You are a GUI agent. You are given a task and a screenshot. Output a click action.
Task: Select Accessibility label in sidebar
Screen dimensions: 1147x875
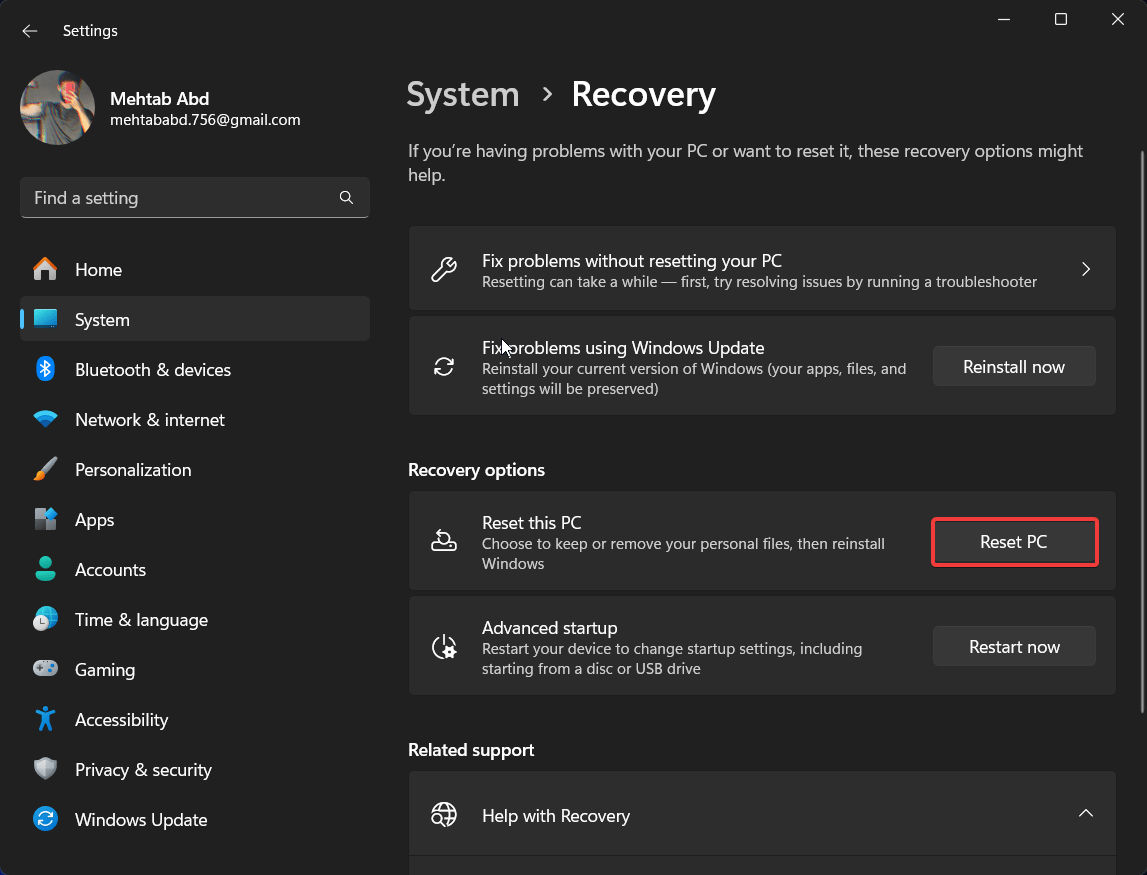(121, 720)
